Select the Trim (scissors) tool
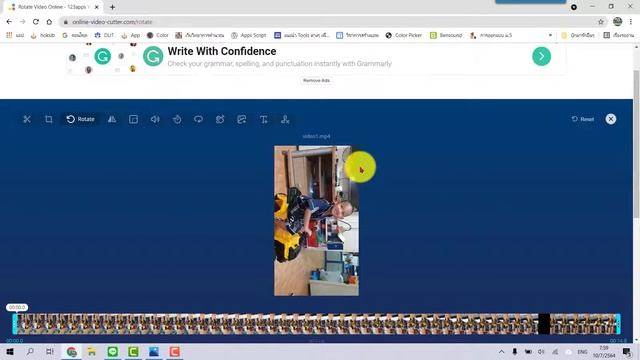The height and width of the screenshot is (360, 640). tap(27, 119)
